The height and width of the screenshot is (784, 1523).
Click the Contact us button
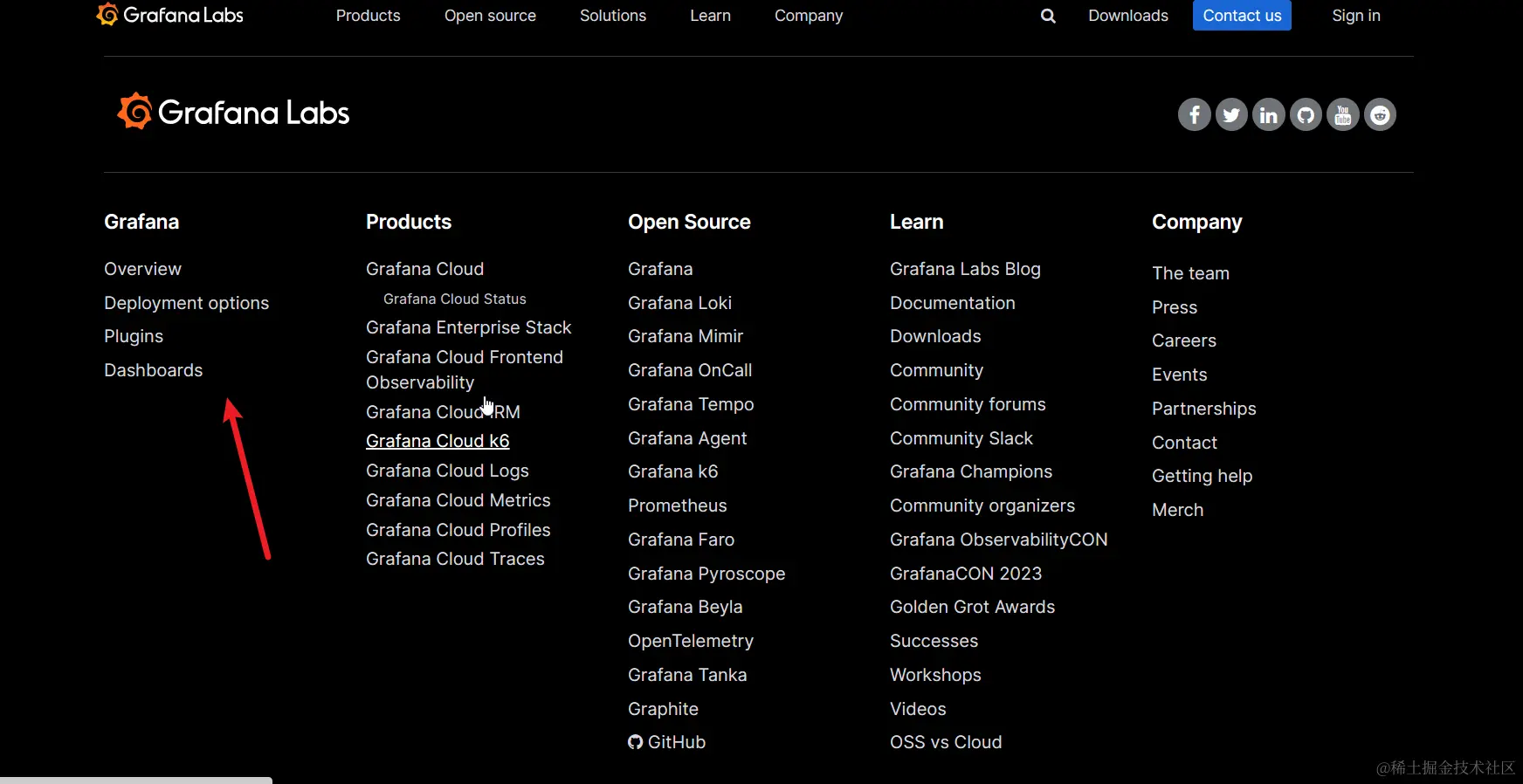point(1242,16)
